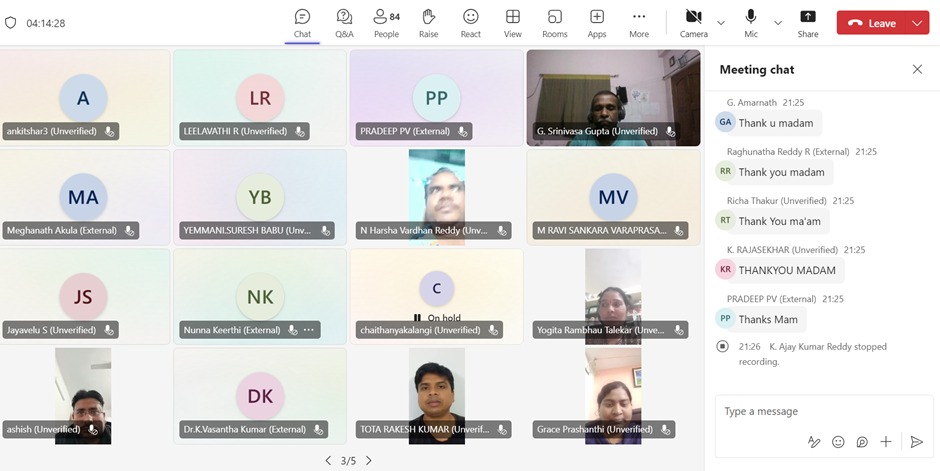Click the 'Thank u madam' message
This screenshot has width=940, height=471.
pyautogui.click(x=776, y=123)
